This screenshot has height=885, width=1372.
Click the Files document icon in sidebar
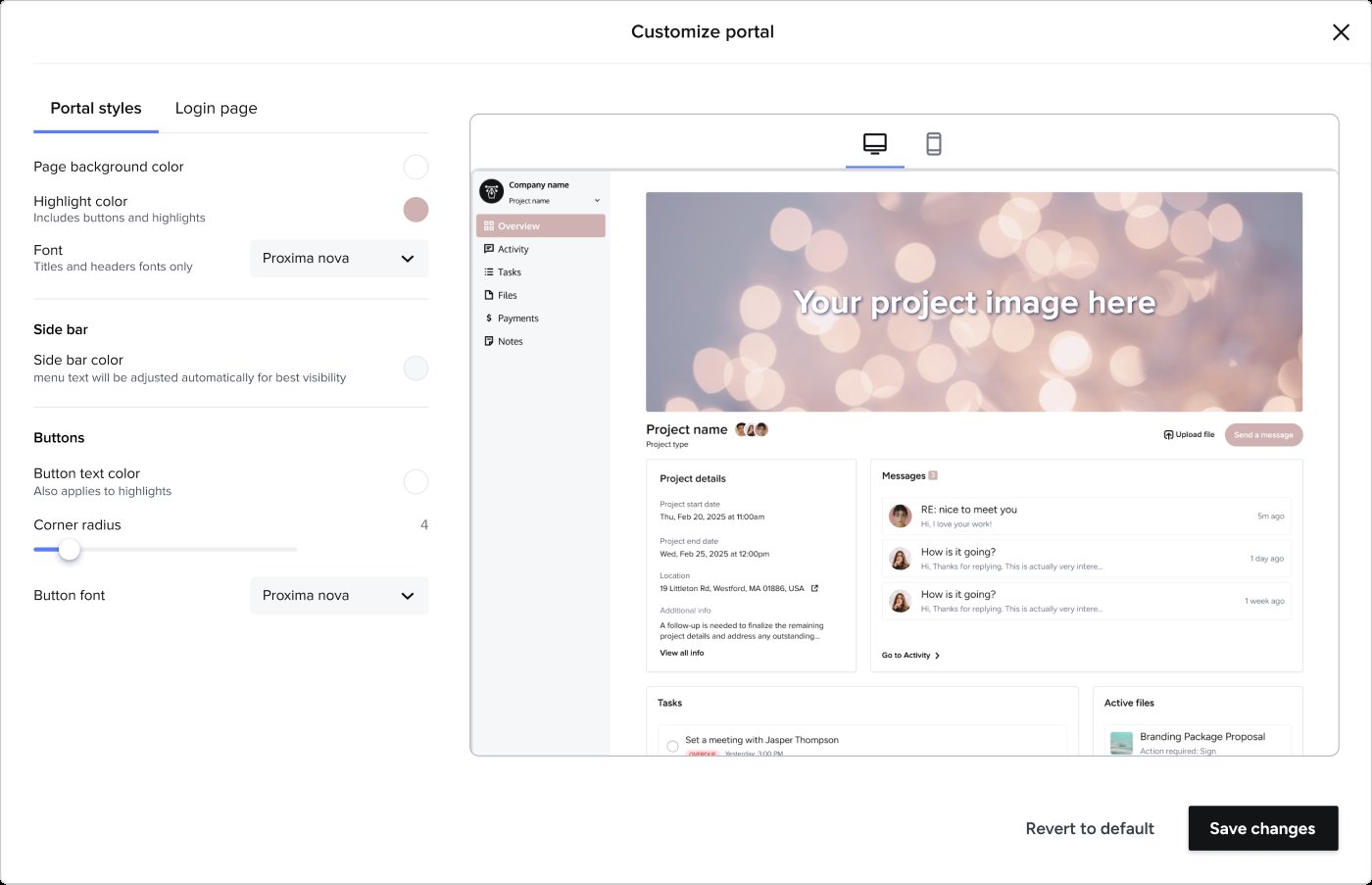pos(489,295)
